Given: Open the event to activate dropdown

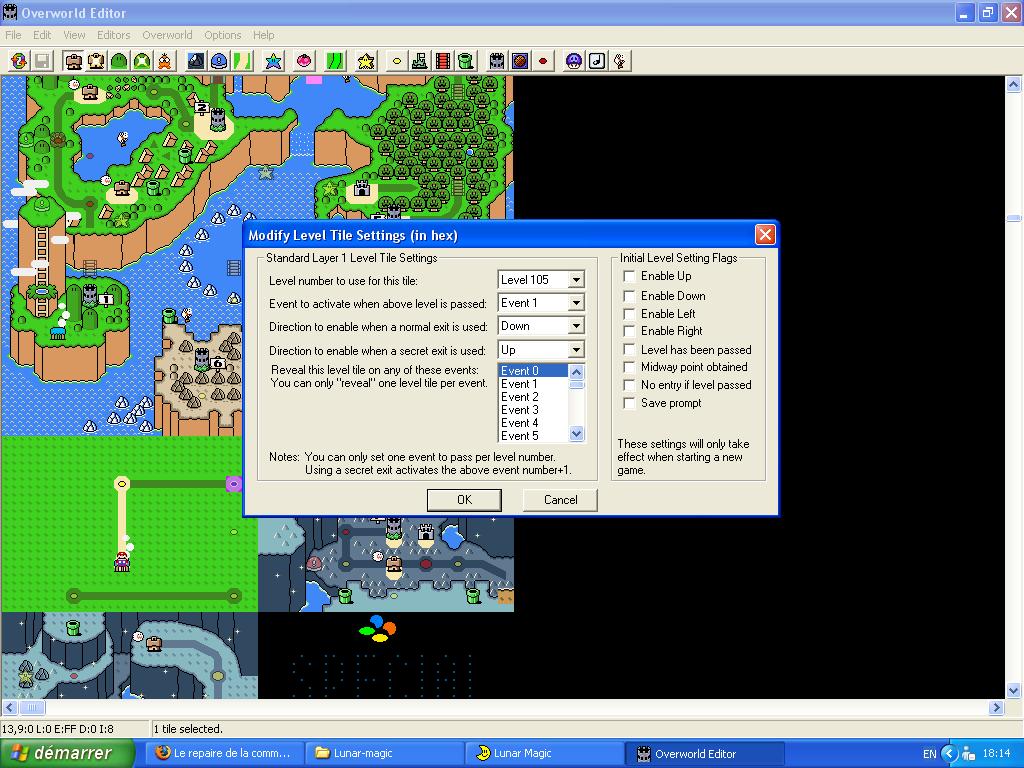Looking at the screenshot, I should click(575, 303).
